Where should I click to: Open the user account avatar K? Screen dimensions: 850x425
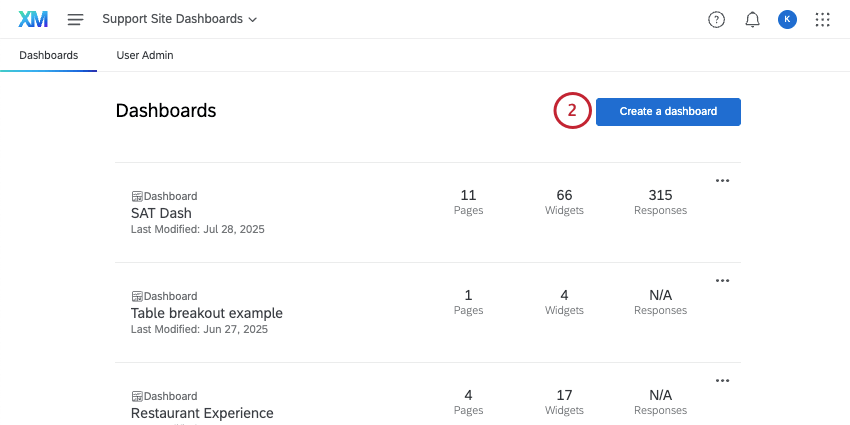pos(787,19)
